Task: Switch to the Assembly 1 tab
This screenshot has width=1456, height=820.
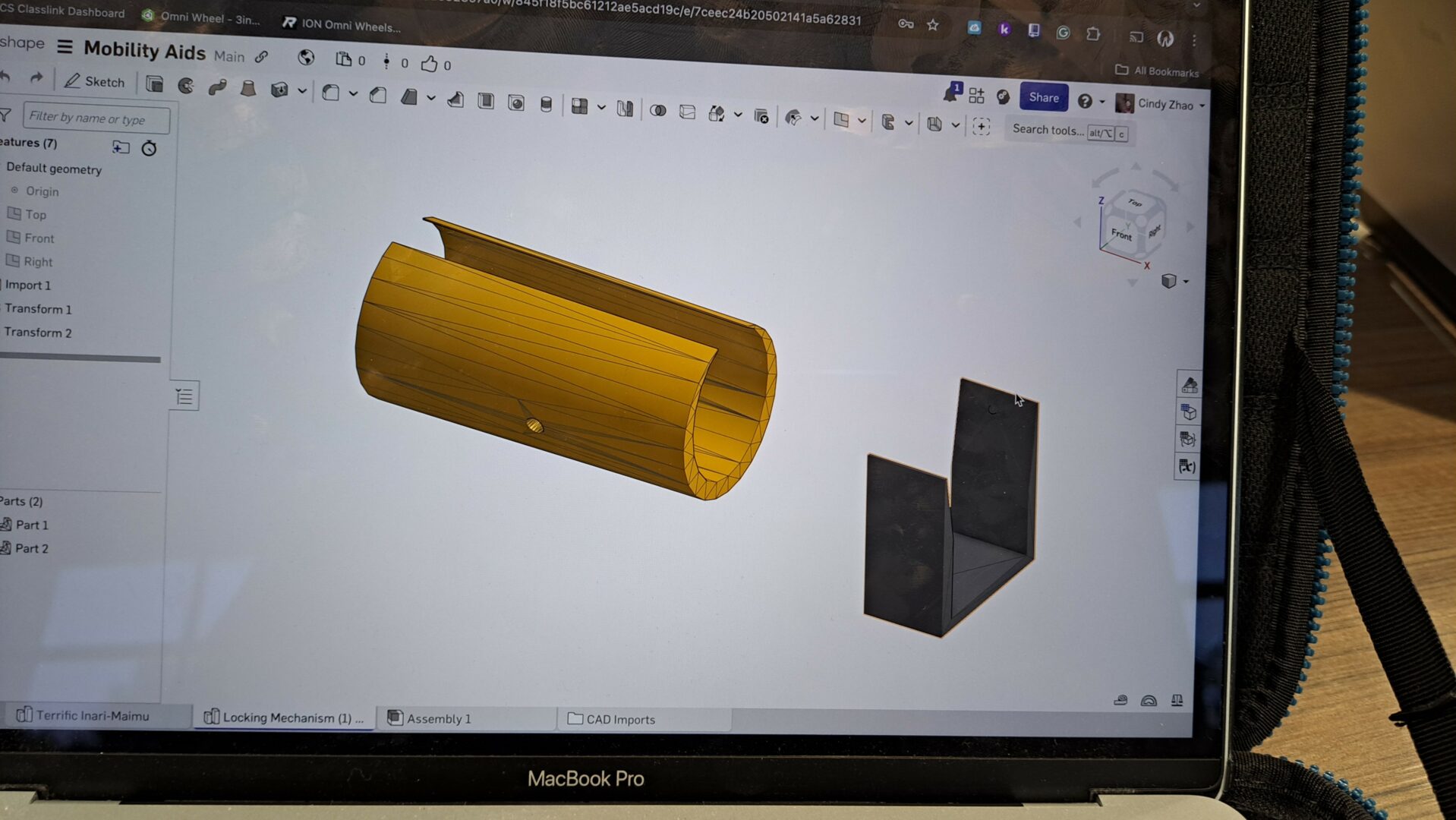Action: [438, 718]
